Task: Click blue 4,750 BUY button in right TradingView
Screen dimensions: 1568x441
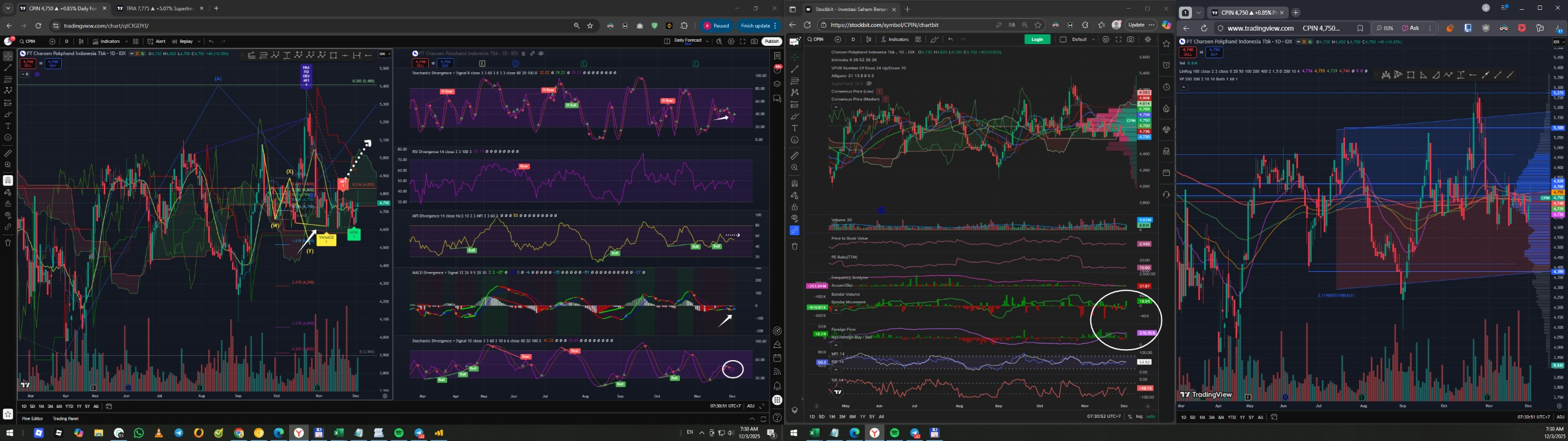Action: click(1213, 52)
